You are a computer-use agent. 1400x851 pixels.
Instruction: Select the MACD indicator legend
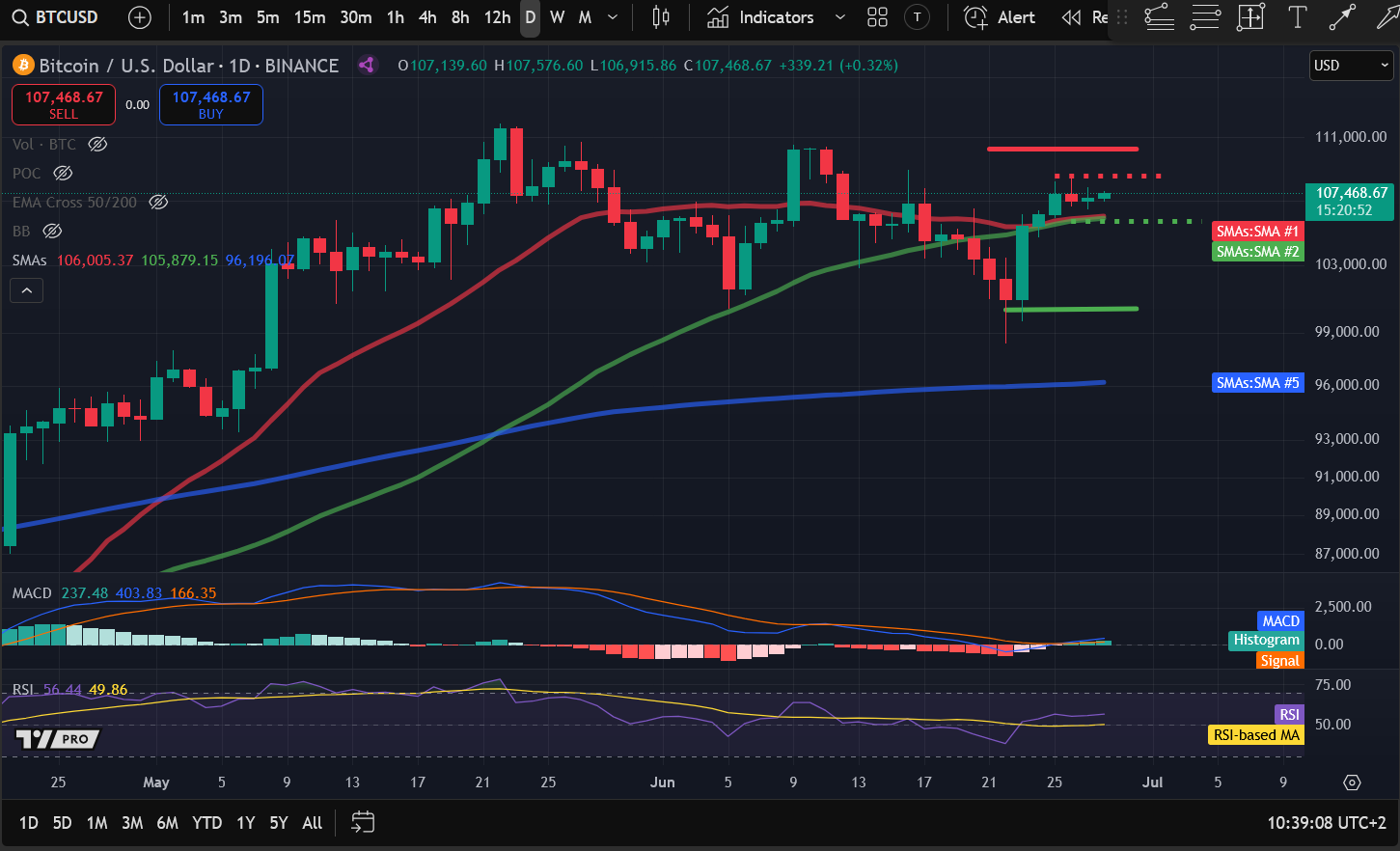click(x=32, y=593)
